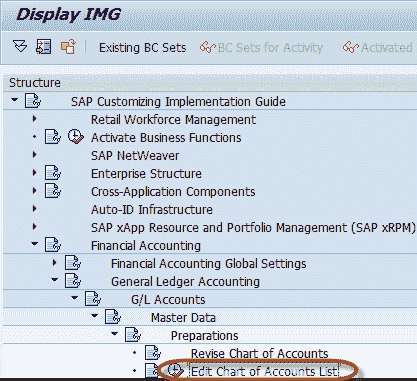Collapse Preparations node
The width and height of the screenshot is (417, 381).
click(114, 334)
